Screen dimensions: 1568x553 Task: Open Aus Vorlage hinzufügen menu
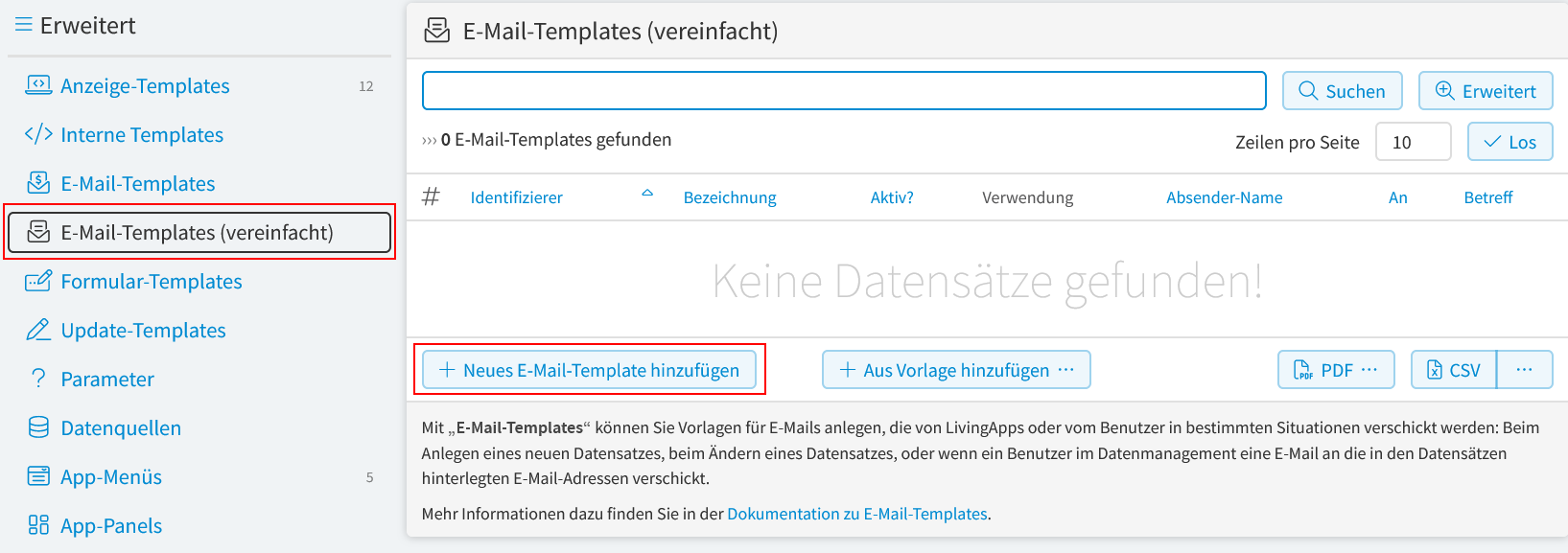956,370
